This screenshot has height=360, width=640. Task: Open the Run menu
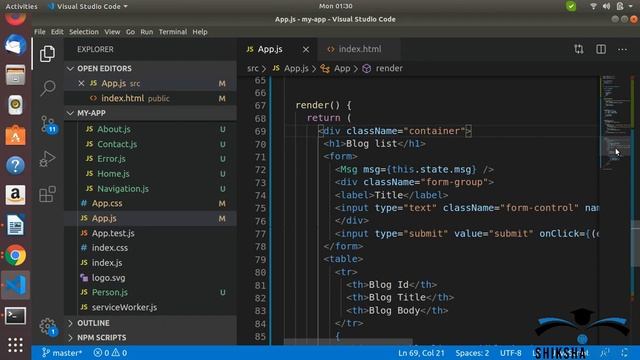147,32
